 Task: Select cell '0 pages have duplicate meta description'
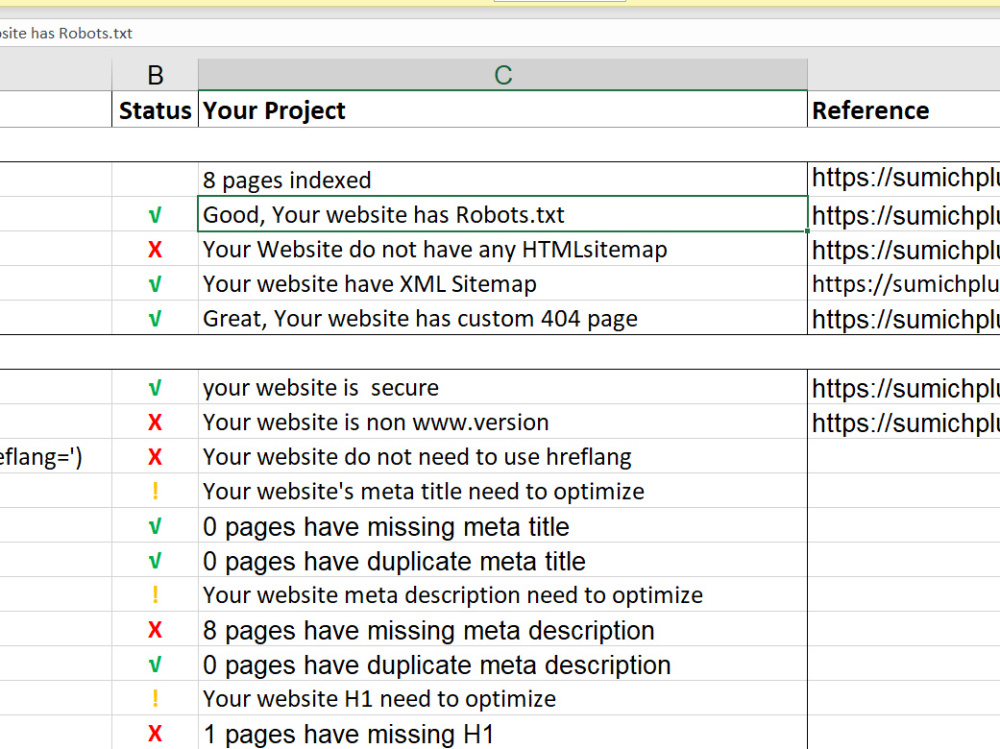[x=503, y=664]
